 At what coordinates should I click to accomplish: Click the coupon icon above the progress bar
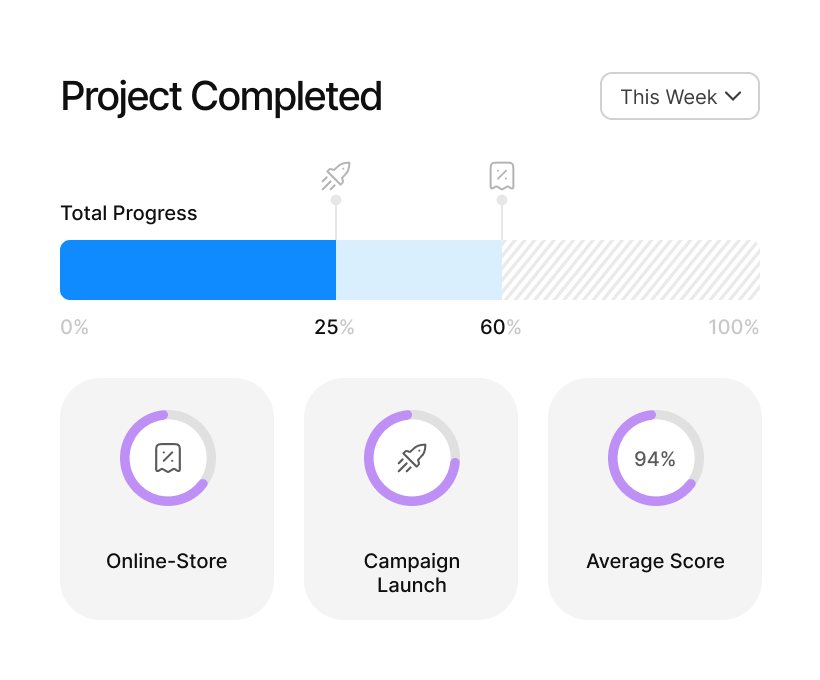click(502, 176)
